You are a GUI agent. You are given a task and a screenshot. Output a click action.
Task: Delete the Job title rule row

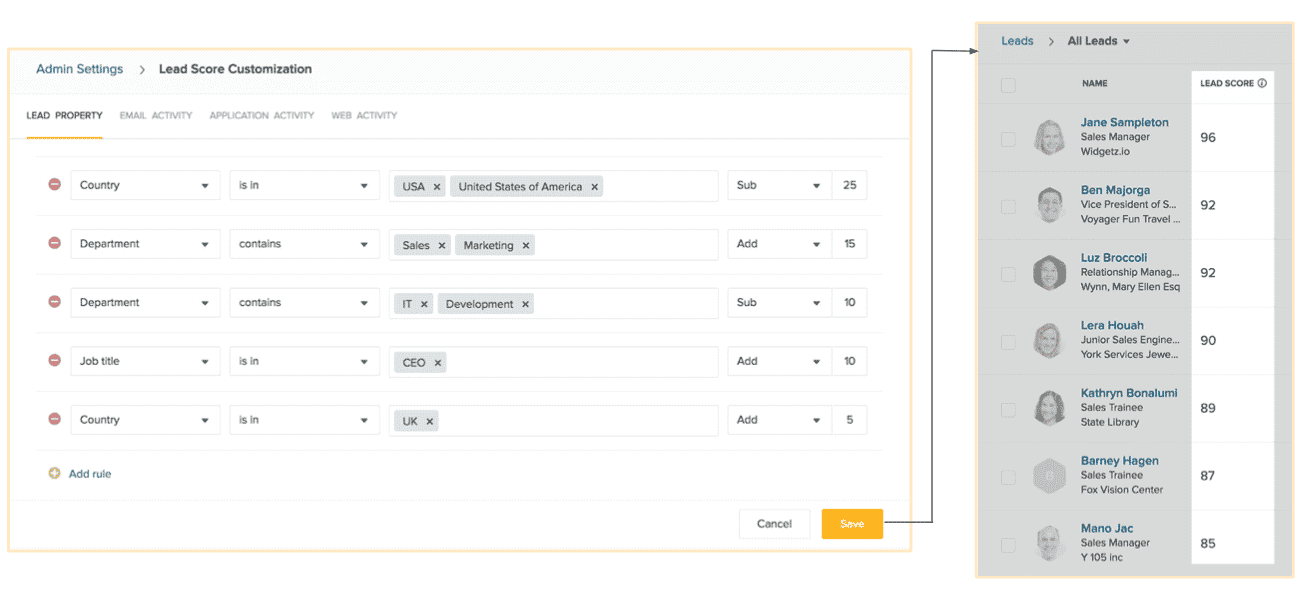[x=55, y=361]
